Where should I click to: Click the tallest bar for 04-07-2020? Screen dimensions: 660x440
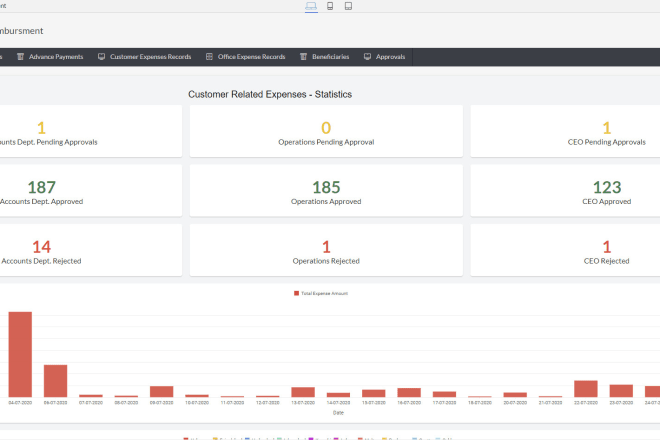coord(20,355)
